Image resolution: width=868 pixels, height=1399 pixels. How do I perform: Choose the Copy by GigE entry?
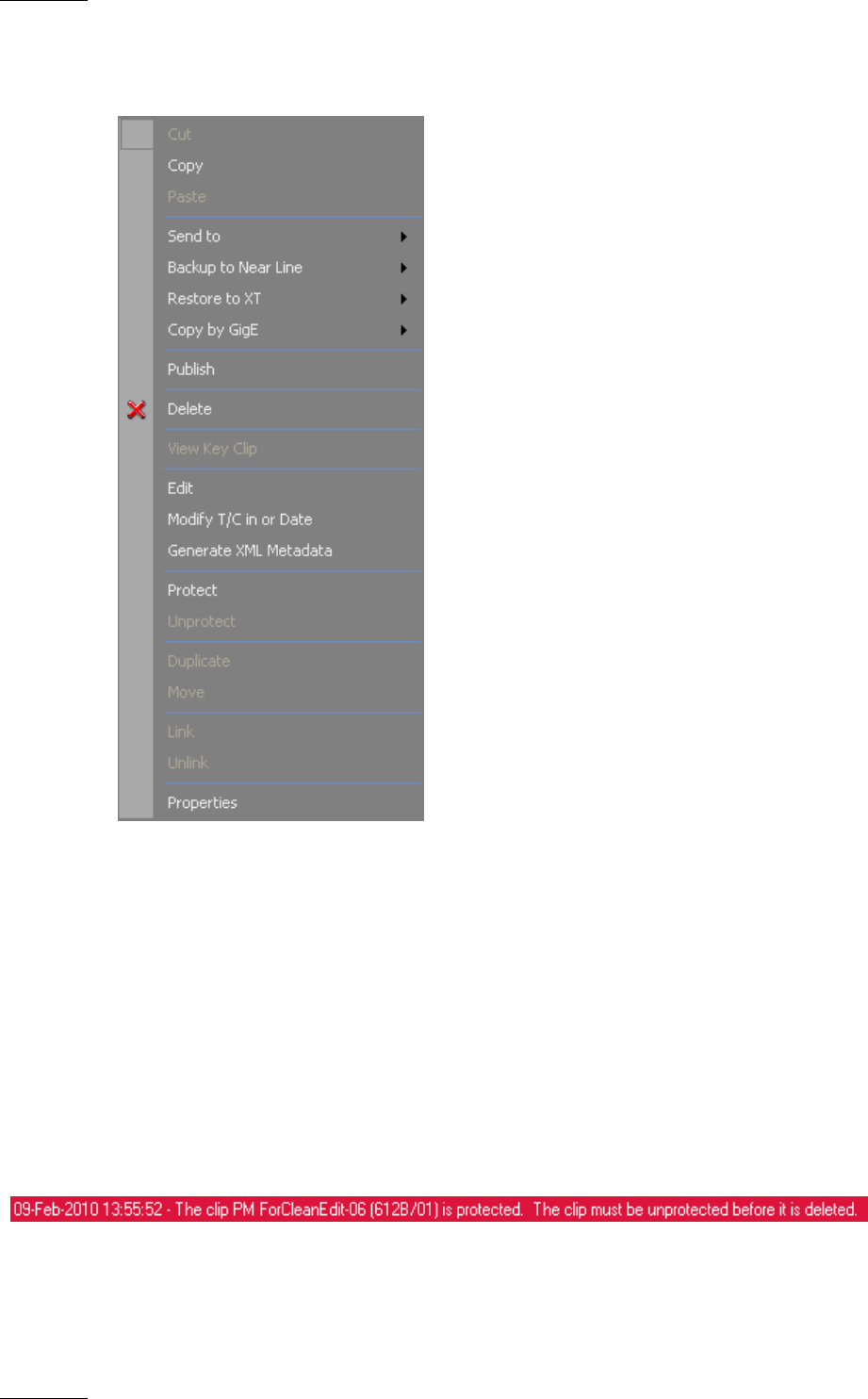point(213,330)
